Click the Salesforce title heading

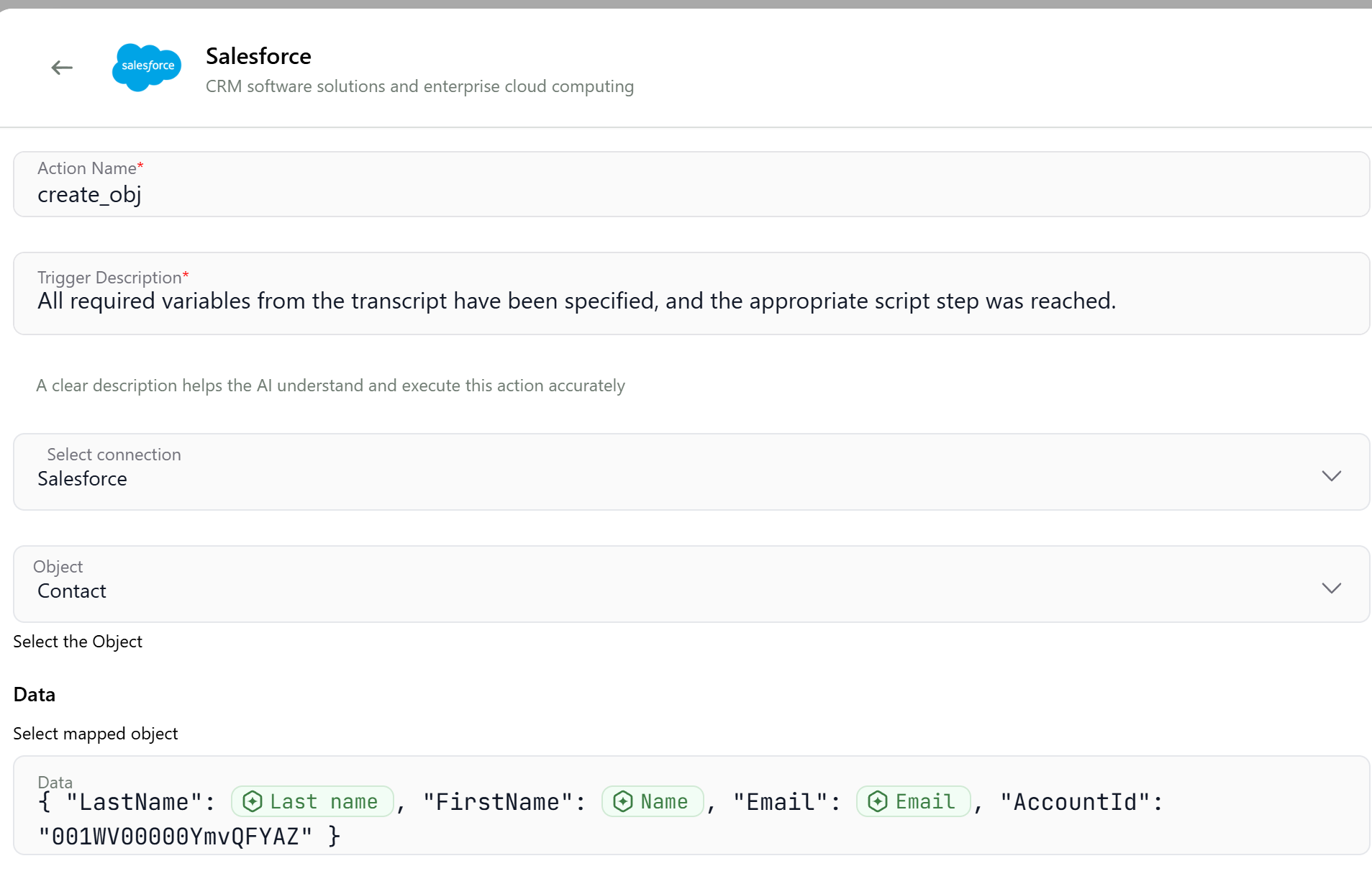258,56
